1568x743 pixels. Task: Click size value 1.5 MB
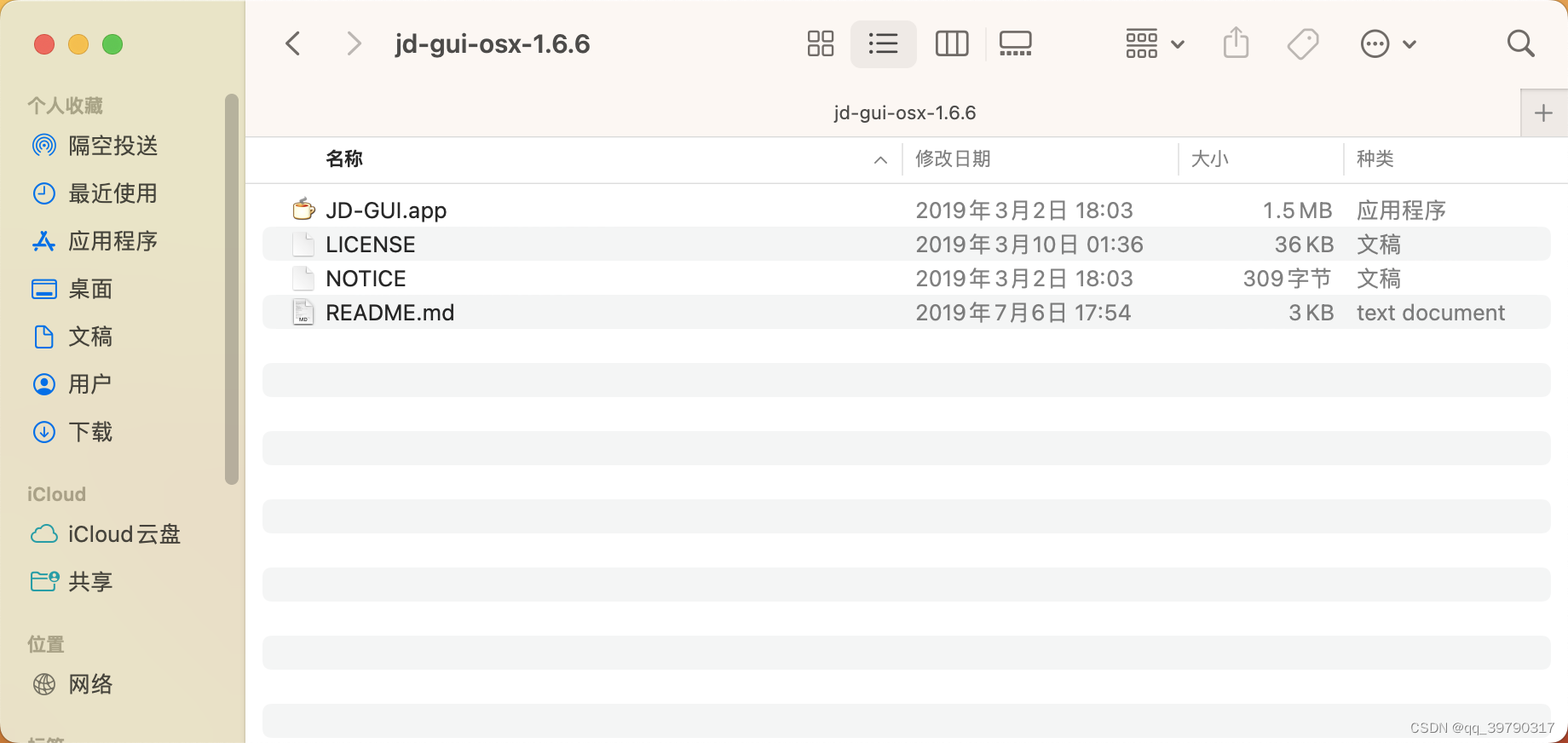(x=1297, y=210)
